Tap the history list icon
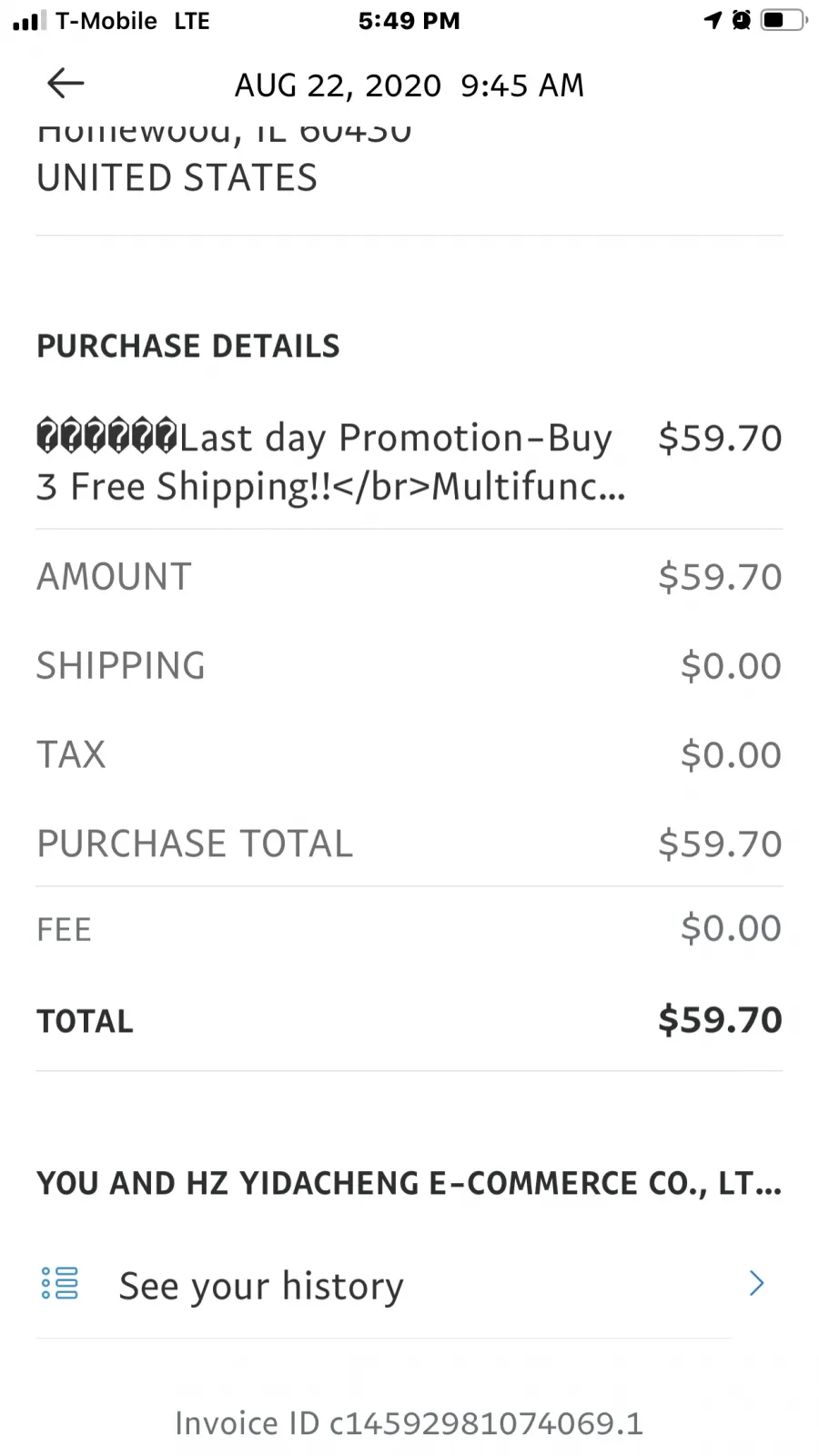This screenshot has height=1456, width=819. [60, 1283]
